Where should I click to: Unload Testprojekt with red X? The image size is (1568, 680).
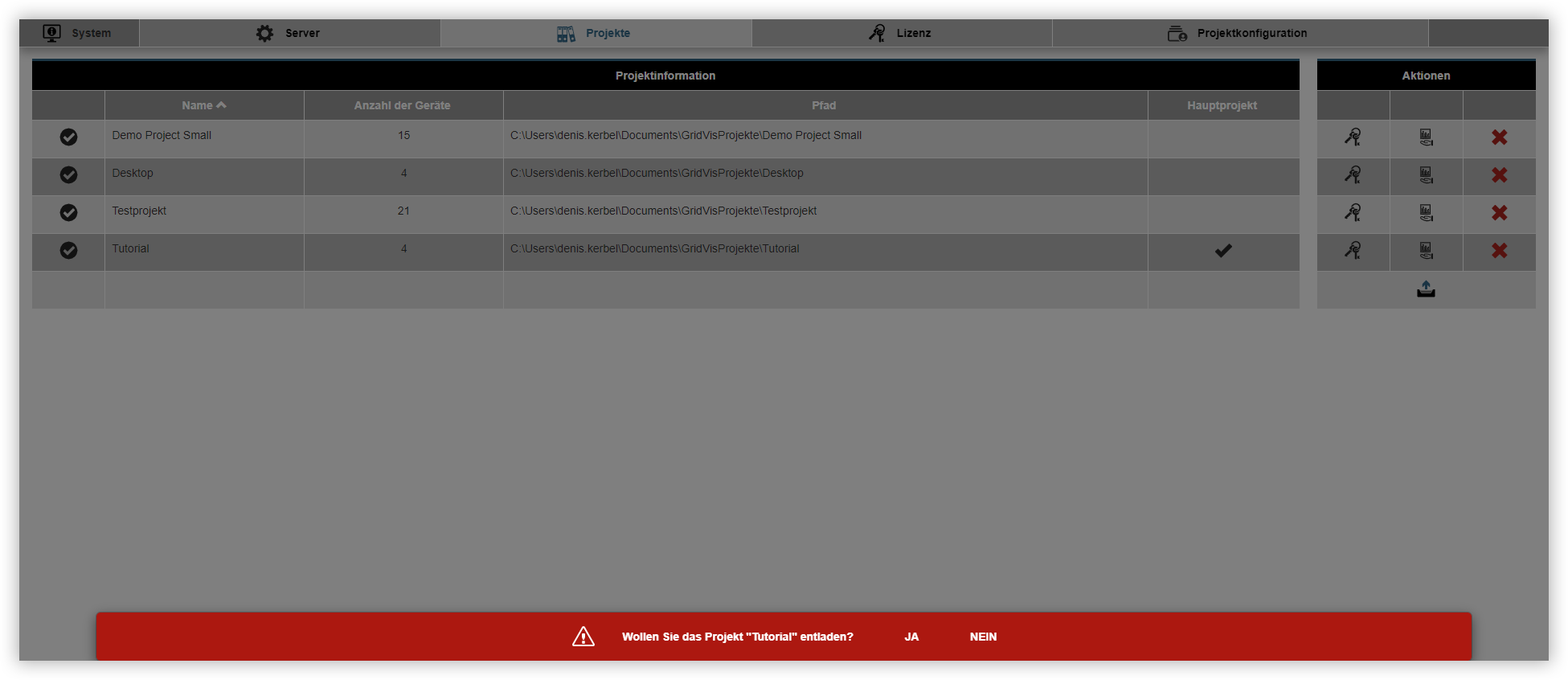click(1500, 213)
